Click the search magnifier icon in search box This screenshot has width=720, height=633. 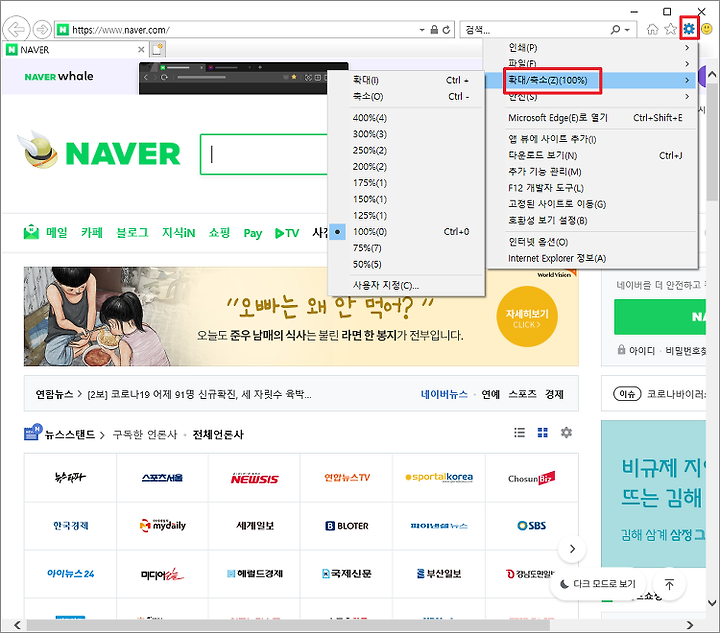(615, 30)
